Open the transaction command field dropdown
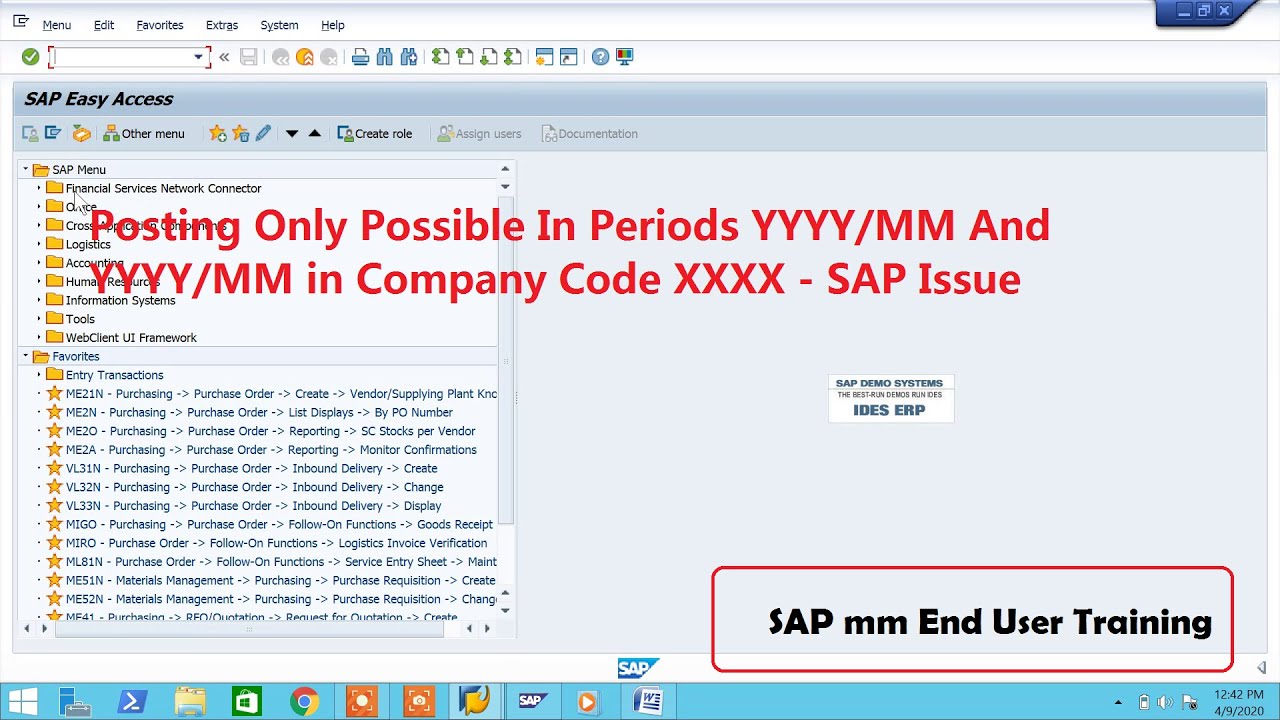1280x720 pixels. pos(198,57)
